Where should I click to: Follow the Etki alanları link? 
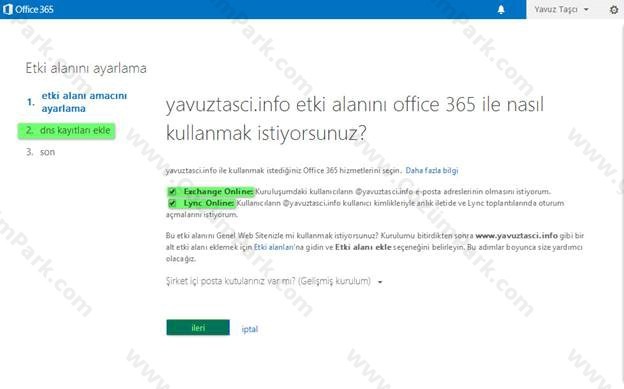(x=274, y=247)
